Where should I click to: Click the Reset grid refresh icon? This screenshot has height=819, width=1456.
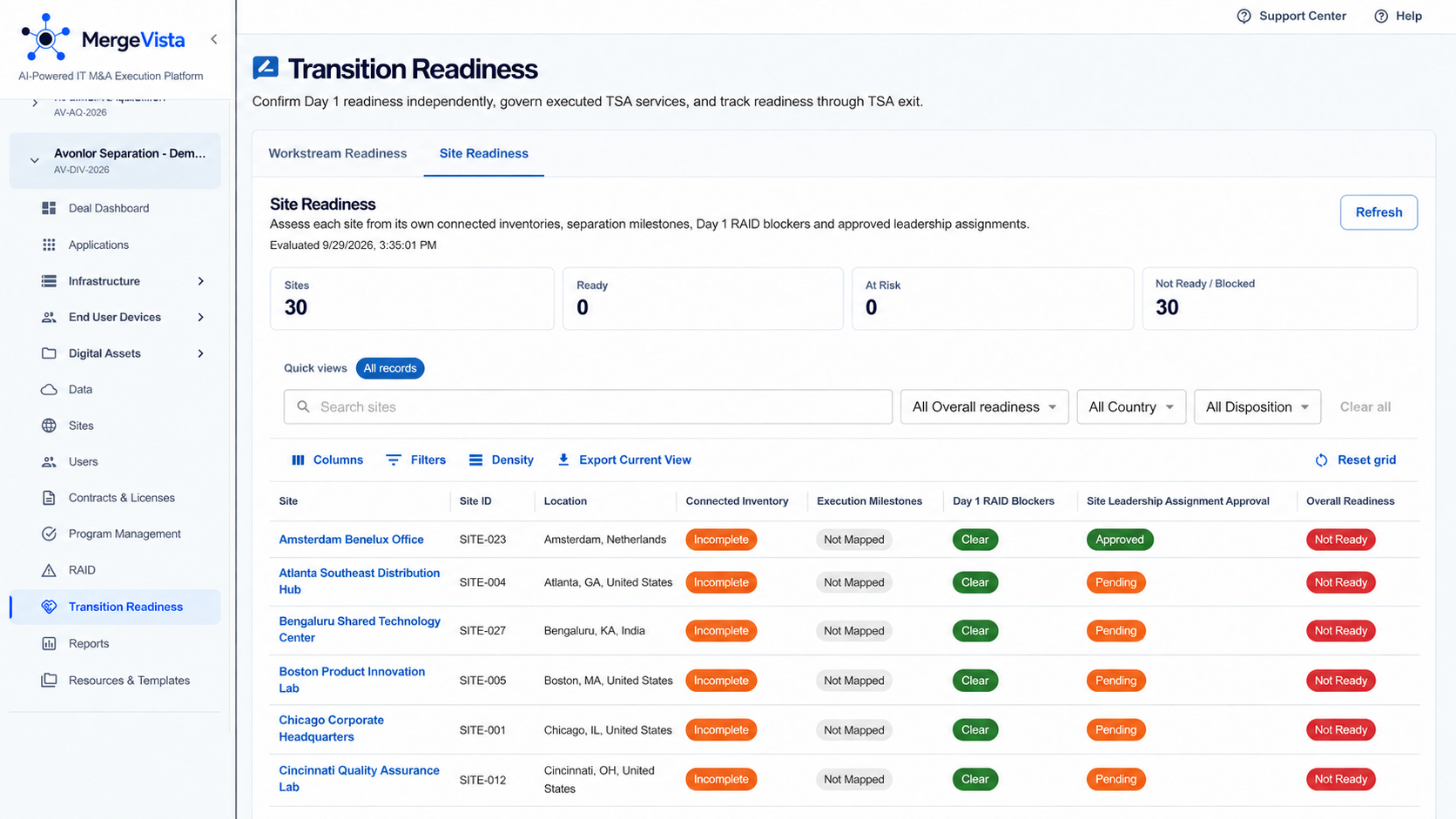click(1321, 460)
